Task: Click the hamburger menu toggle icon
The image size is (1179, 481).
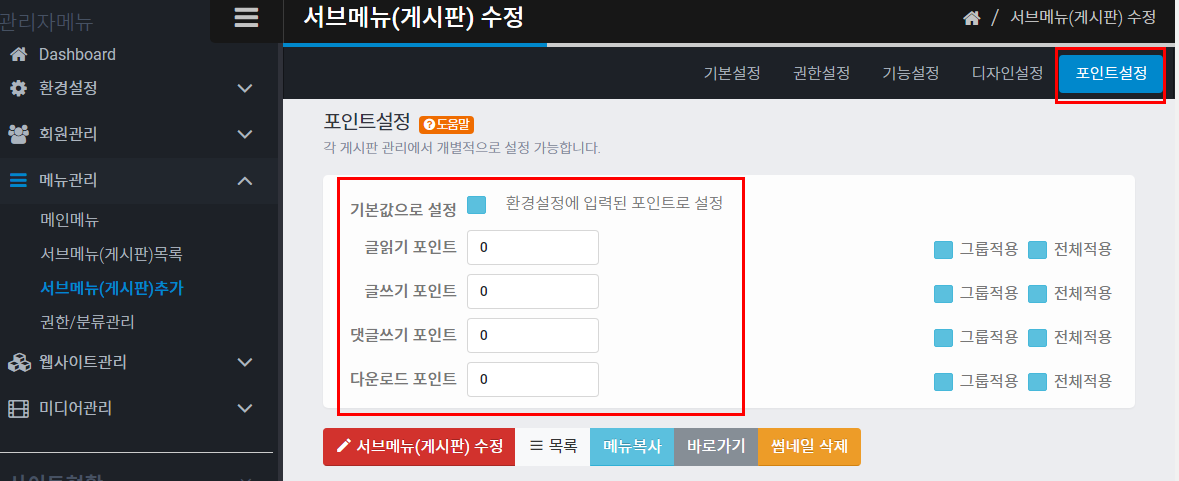Action: 246,18
